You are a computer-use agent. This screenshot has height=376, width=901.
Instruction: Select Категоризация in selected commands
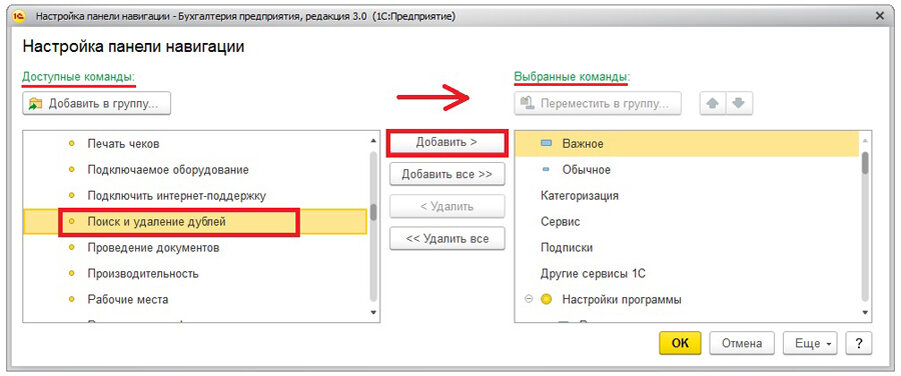687,195
